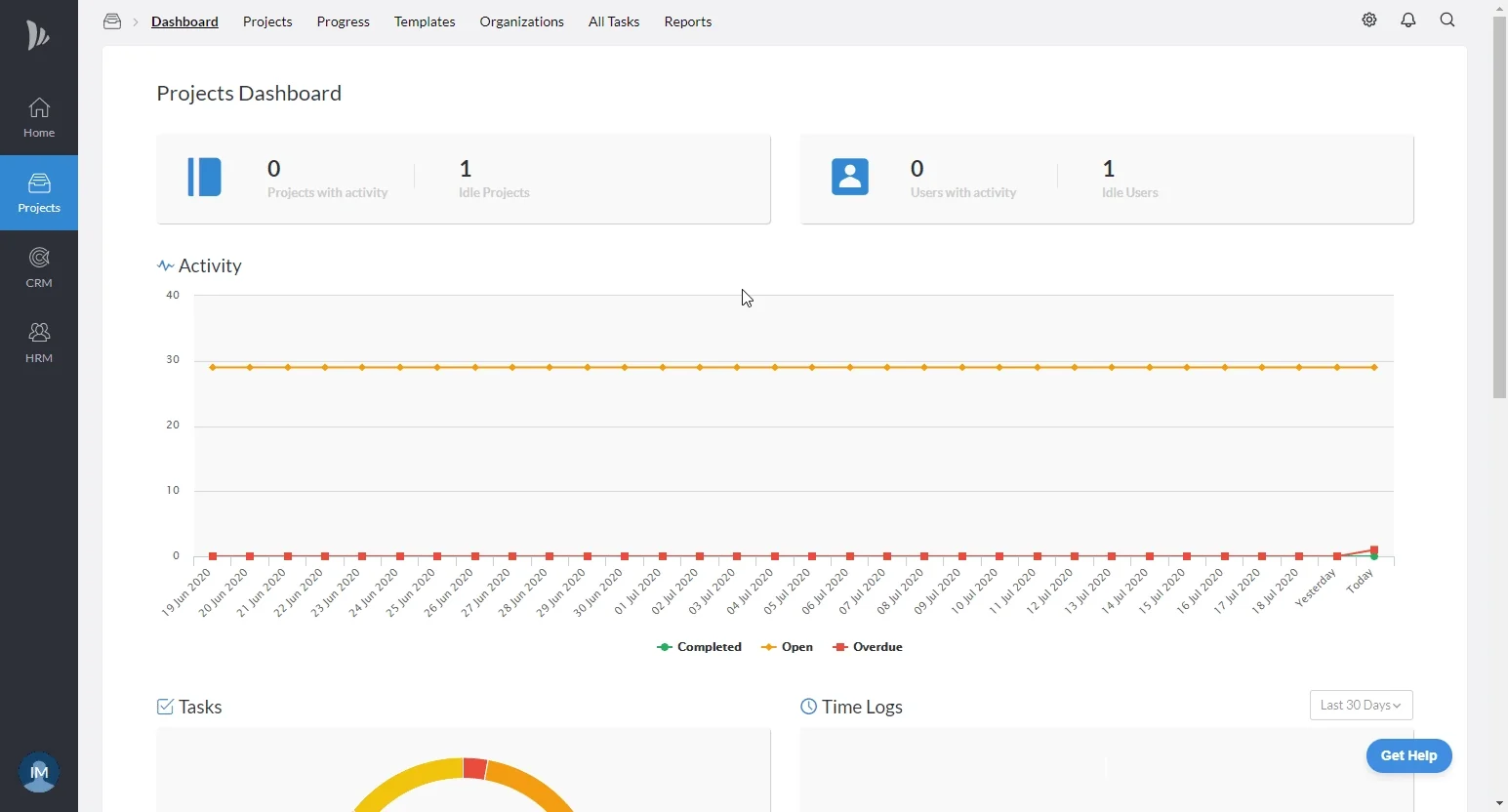Screen dimensions: 1508x812
Task: Click the Projects Dashboard heading
Action: pos(249,93)
